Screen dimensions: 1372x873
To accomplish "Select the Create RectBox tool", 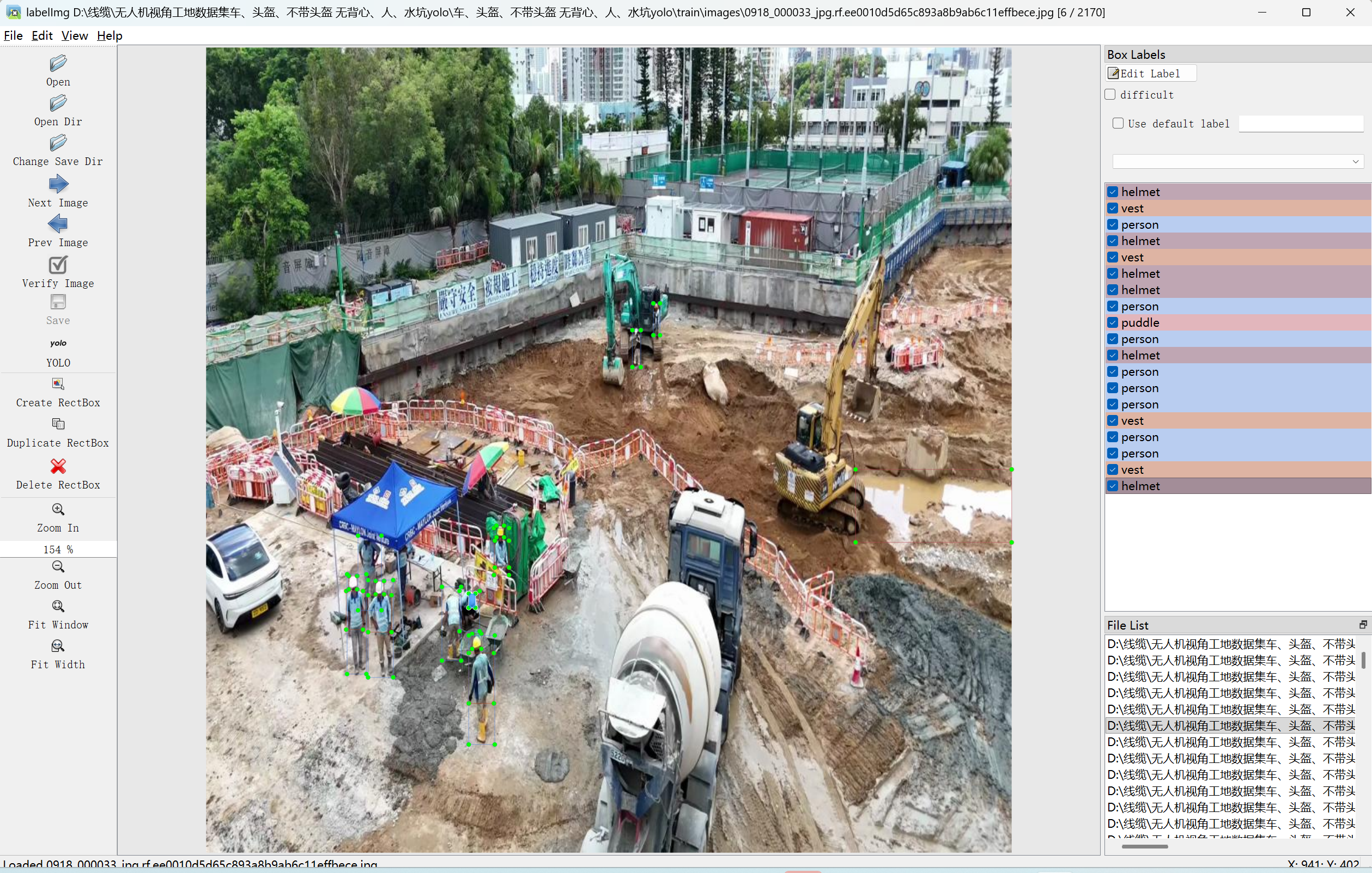I will pos(58,384).
